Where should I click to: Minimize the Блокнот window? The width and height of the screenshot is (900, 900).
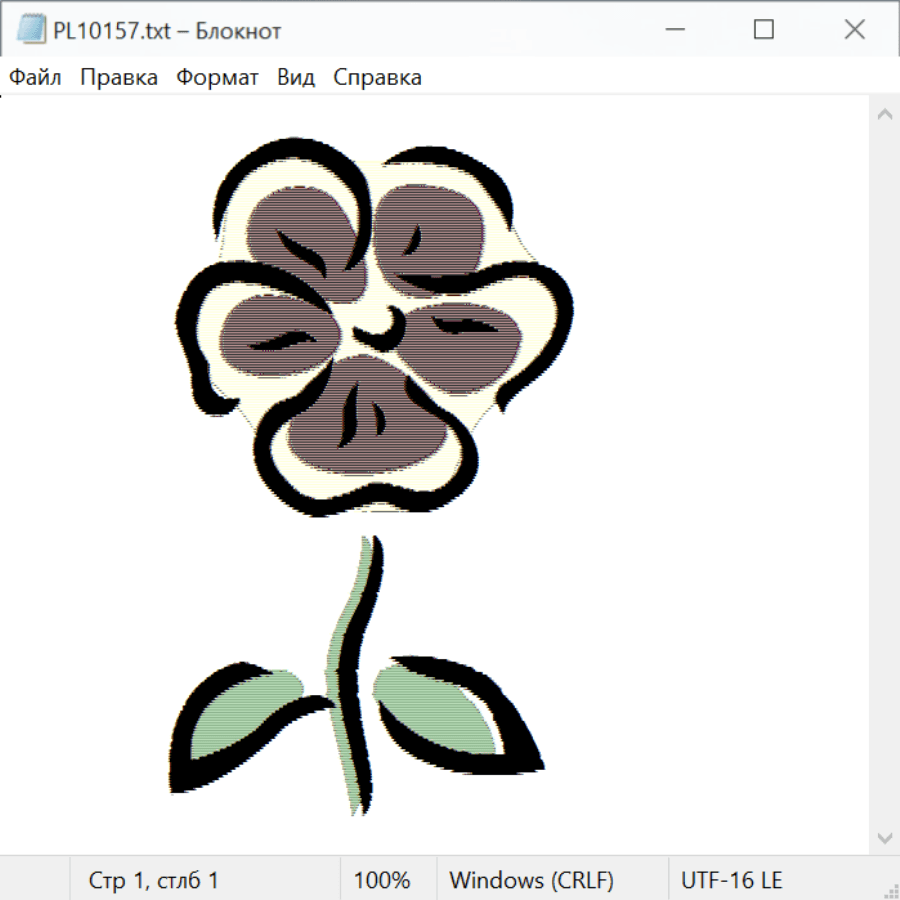tap(673, 30)
